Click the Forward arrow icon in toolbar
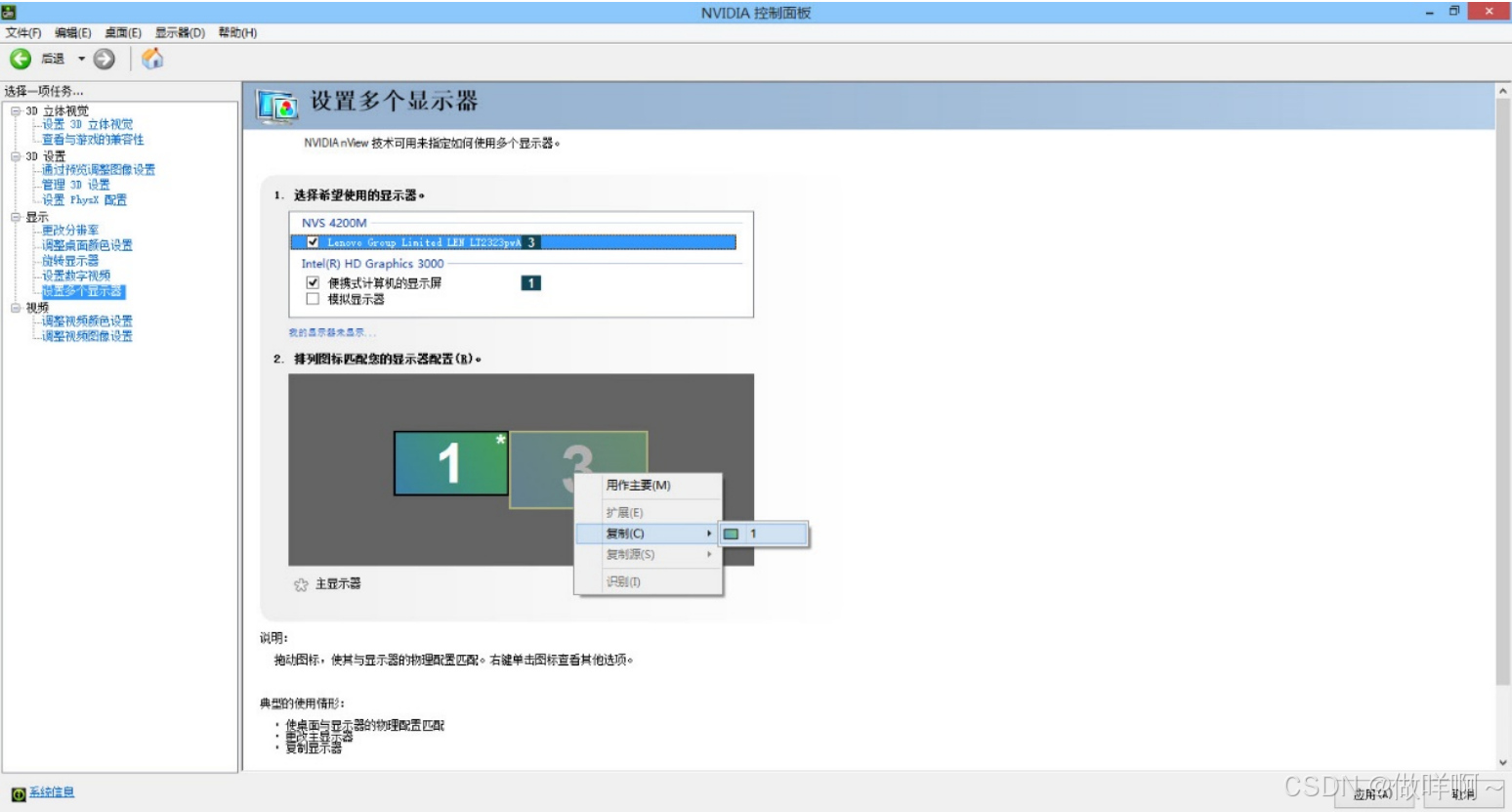The image size is (1512, 812). click(x=105, y=59)
